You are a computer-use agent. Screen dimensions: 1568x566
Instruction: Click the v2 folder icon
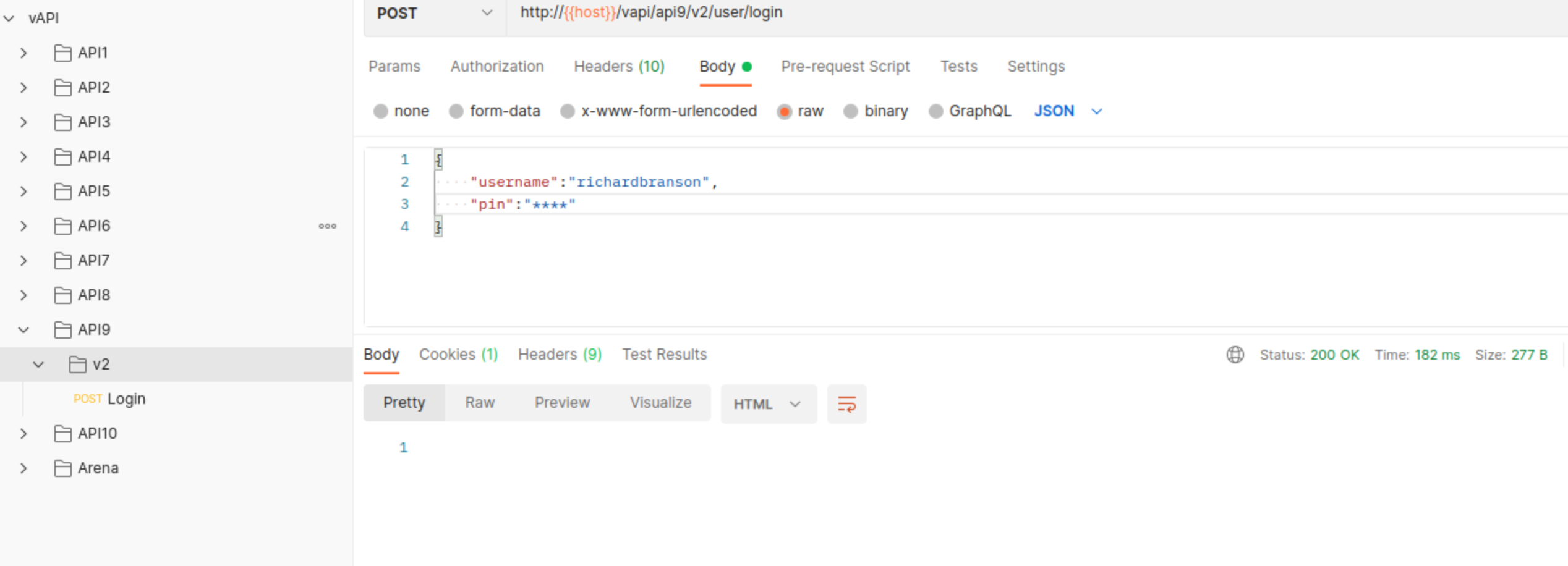click(x=77, y=365)
